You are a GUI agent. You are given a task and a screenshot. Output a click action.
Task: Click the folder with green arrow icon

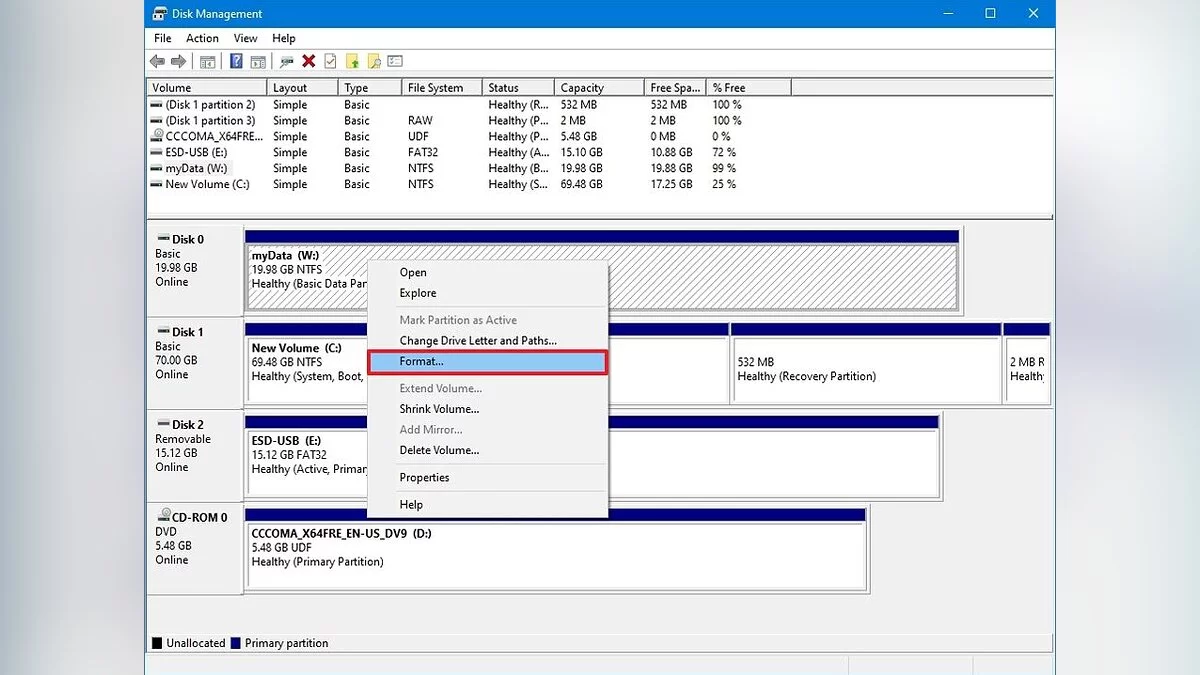pyautogui.click(x=351, y=62)
